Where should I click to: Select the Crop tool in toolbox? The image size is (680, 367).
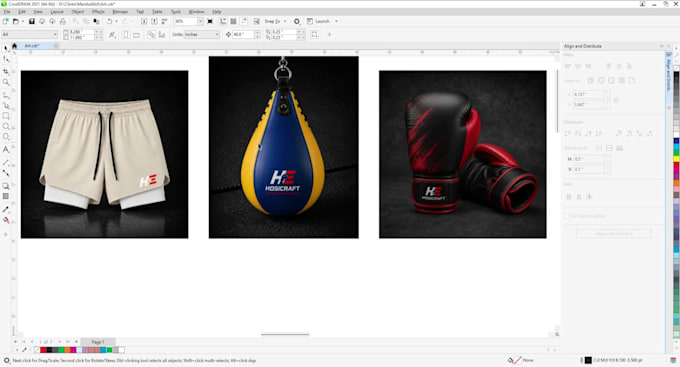coord(6,71)
